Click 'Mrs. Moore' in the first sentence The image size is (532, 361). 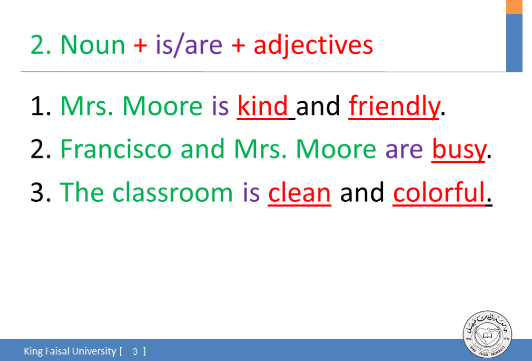(x=131, y=106)
